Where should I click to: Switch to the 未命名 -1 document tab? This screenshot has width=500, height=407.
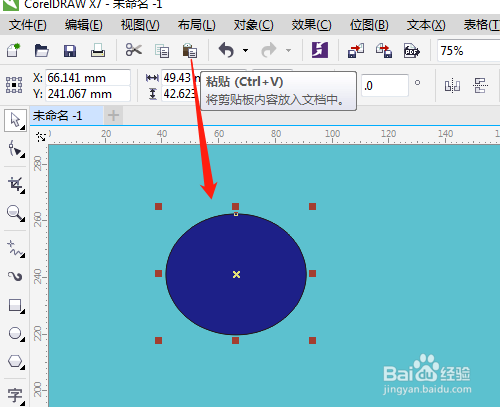point(66,116)
